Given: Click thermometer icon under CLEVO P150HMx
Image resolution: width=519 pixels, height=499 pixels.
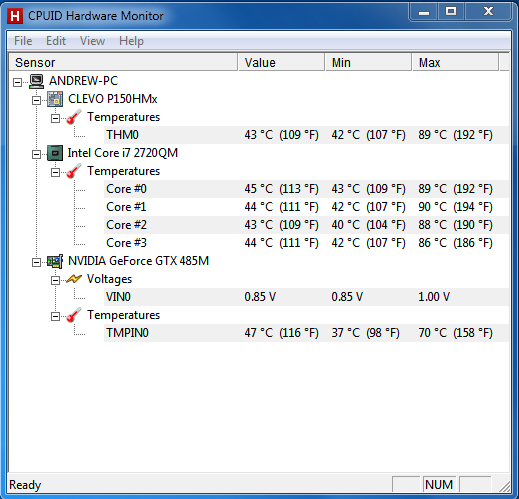Looking at the screenshot, I should 74,117.
